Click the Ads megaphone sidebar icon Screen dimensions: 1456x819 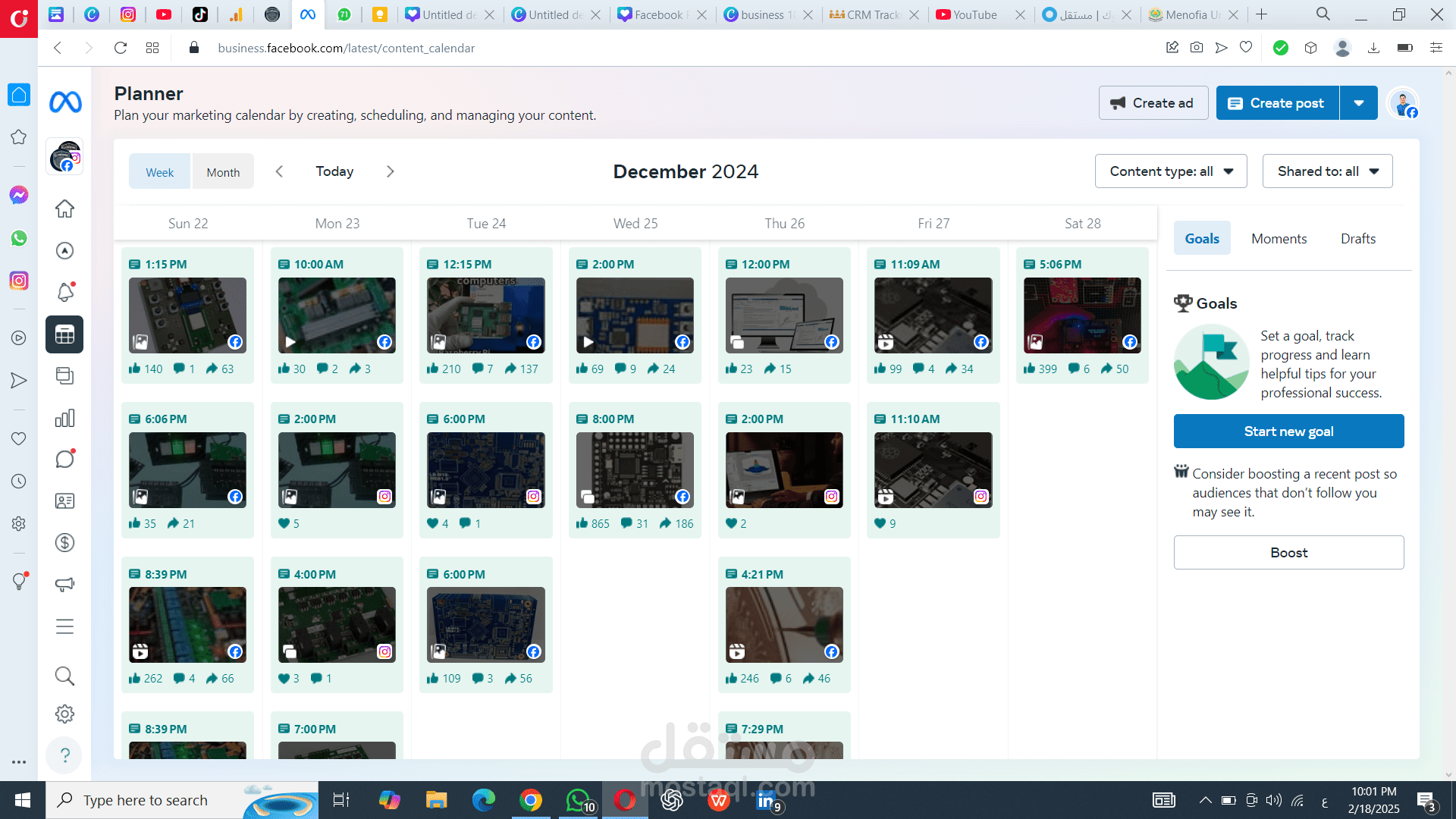tap(64, 584)
